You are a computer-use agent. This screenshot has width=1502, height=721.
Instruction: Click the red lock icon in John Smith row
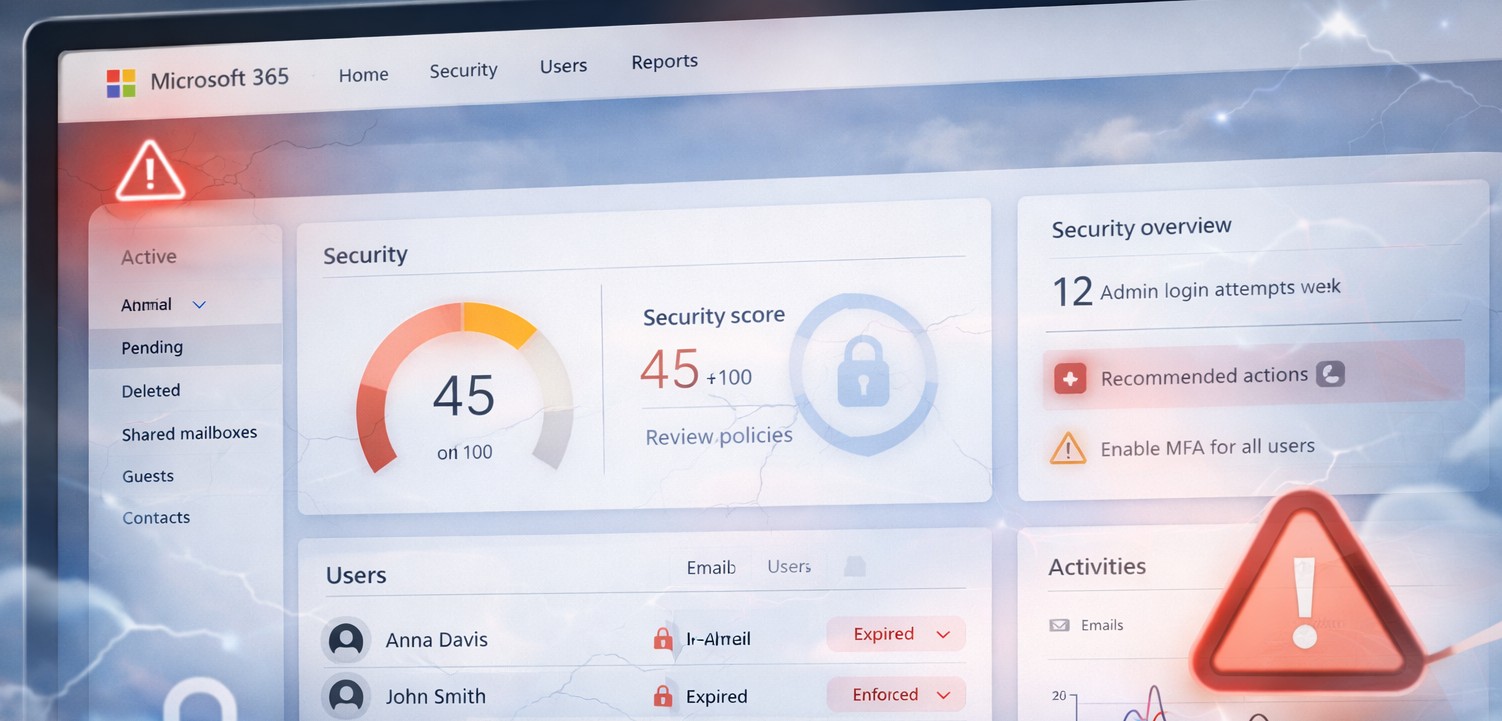(662, 695)
